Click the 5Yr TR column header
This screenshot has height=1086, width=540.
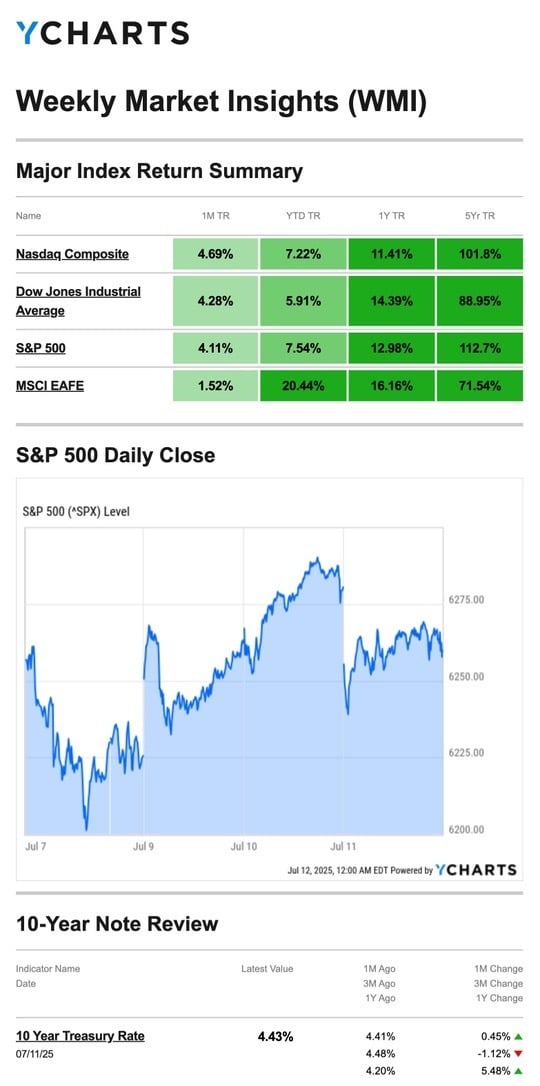pyautogui.click(x=480, y=216)
